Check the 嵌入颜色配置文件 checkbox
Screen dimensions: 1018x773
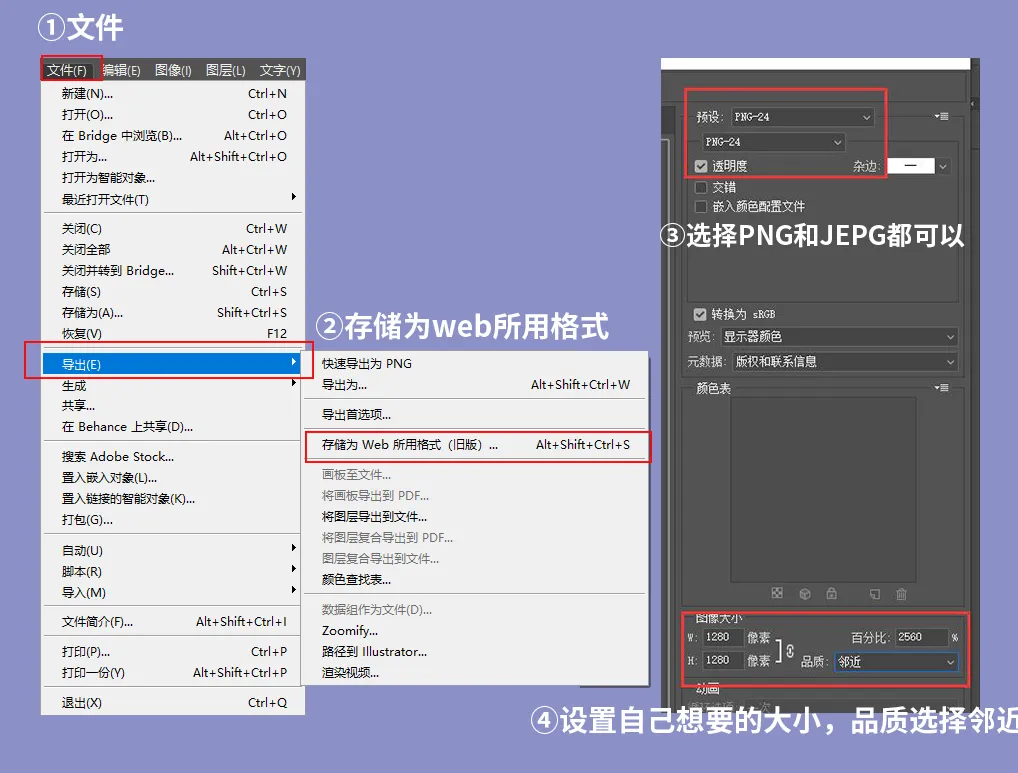pyautogui.click(x=701, y=206)
